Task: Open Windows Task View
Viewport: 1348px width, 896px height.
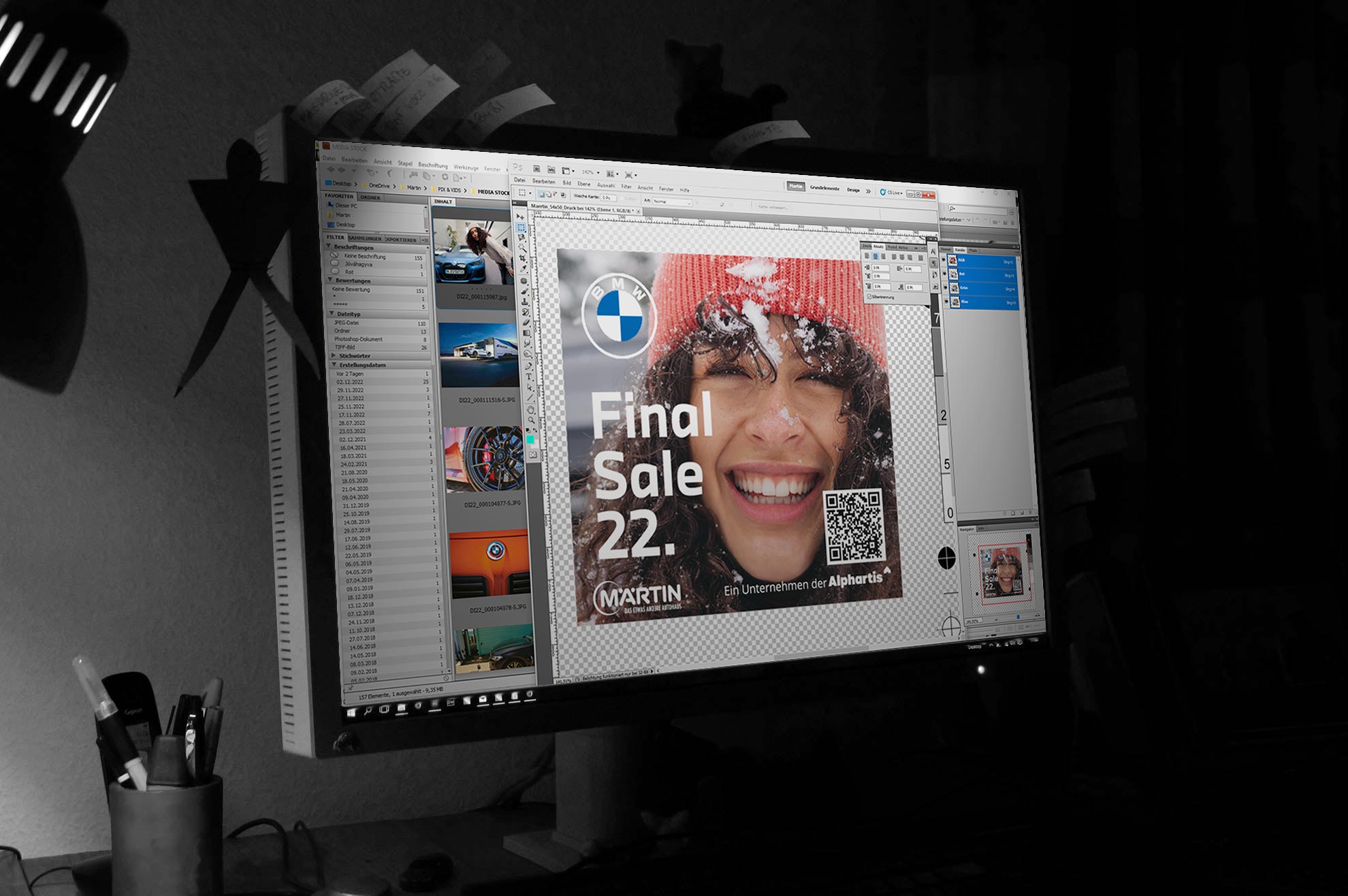Action: tap(385, 709)
